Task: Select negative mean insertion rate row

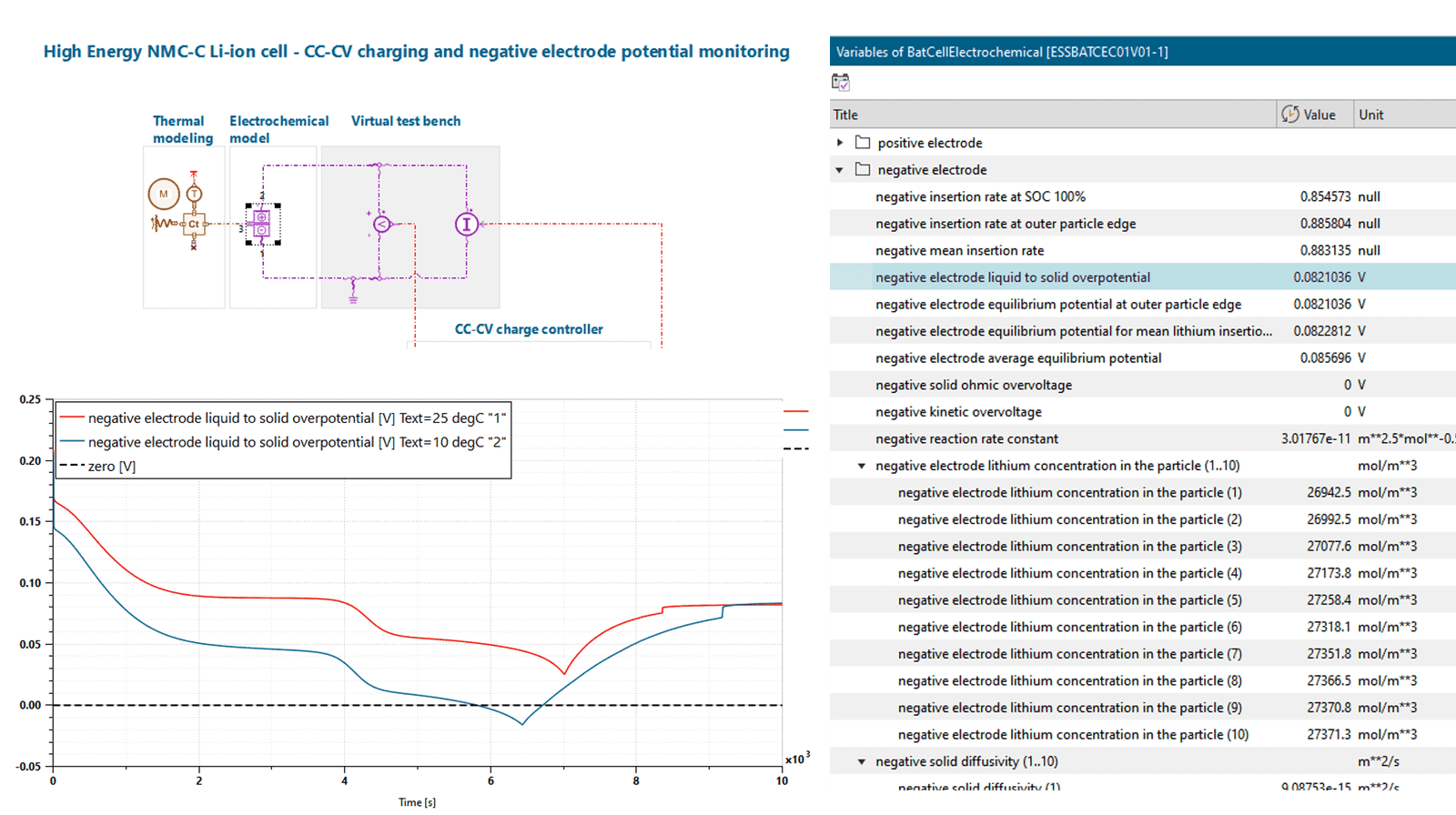Action: (1143, 250)
